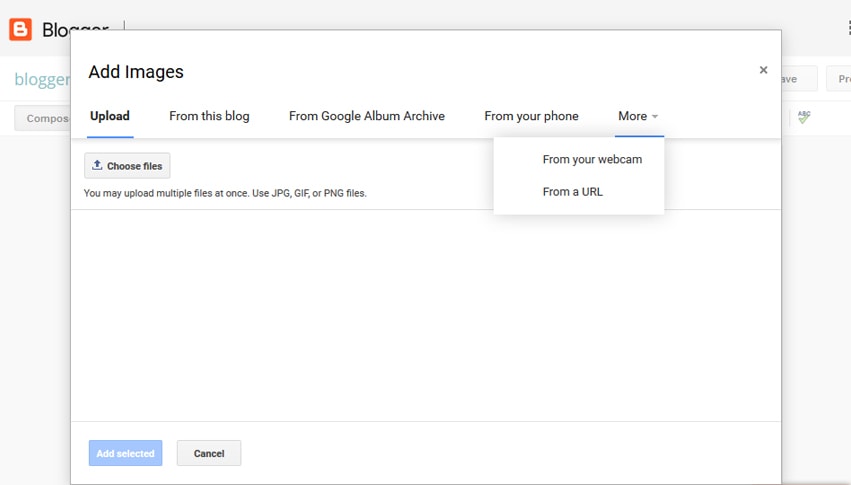Click the upload arrow icon on Choose files
Image resolution: width=851 pixels, height=485 pixels.
point(97,165)
